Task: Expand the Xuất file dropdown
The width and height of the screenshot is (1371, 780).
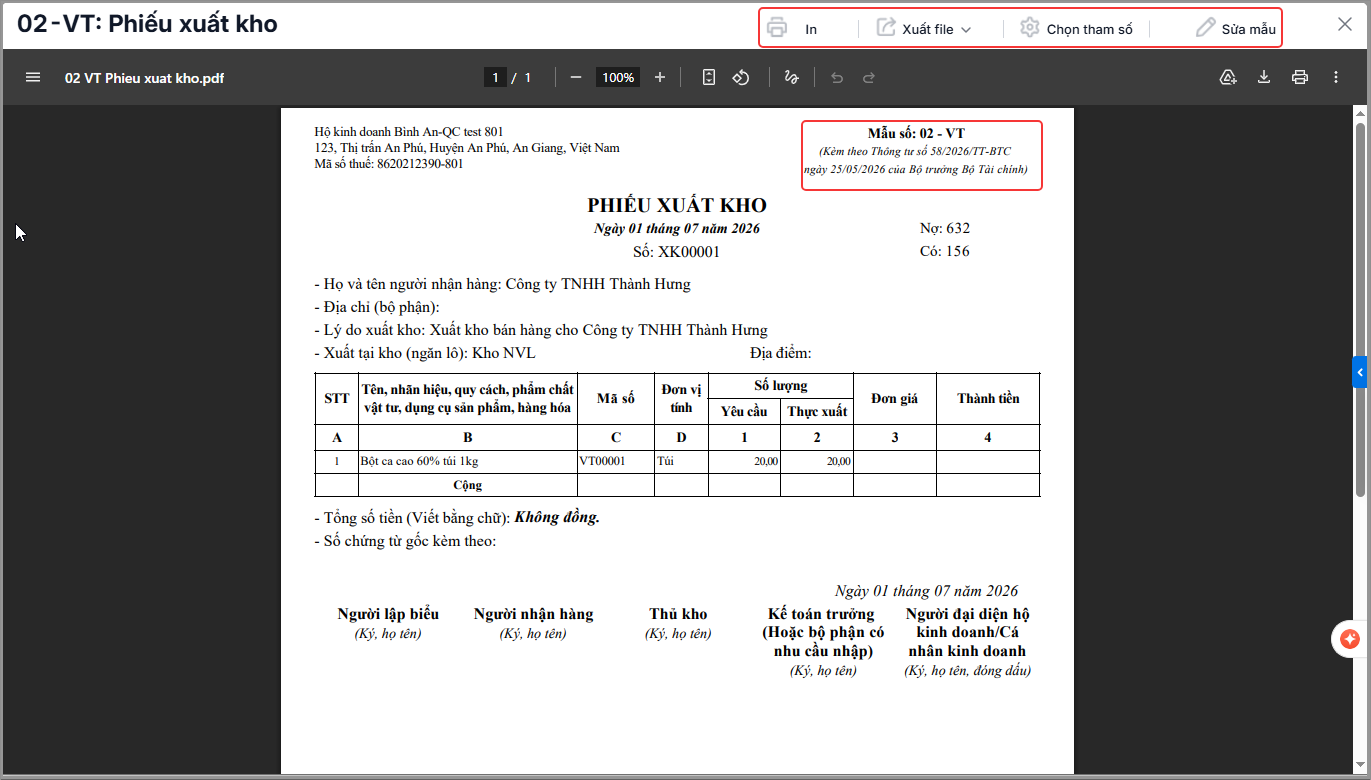Action: tap(924, 29)
